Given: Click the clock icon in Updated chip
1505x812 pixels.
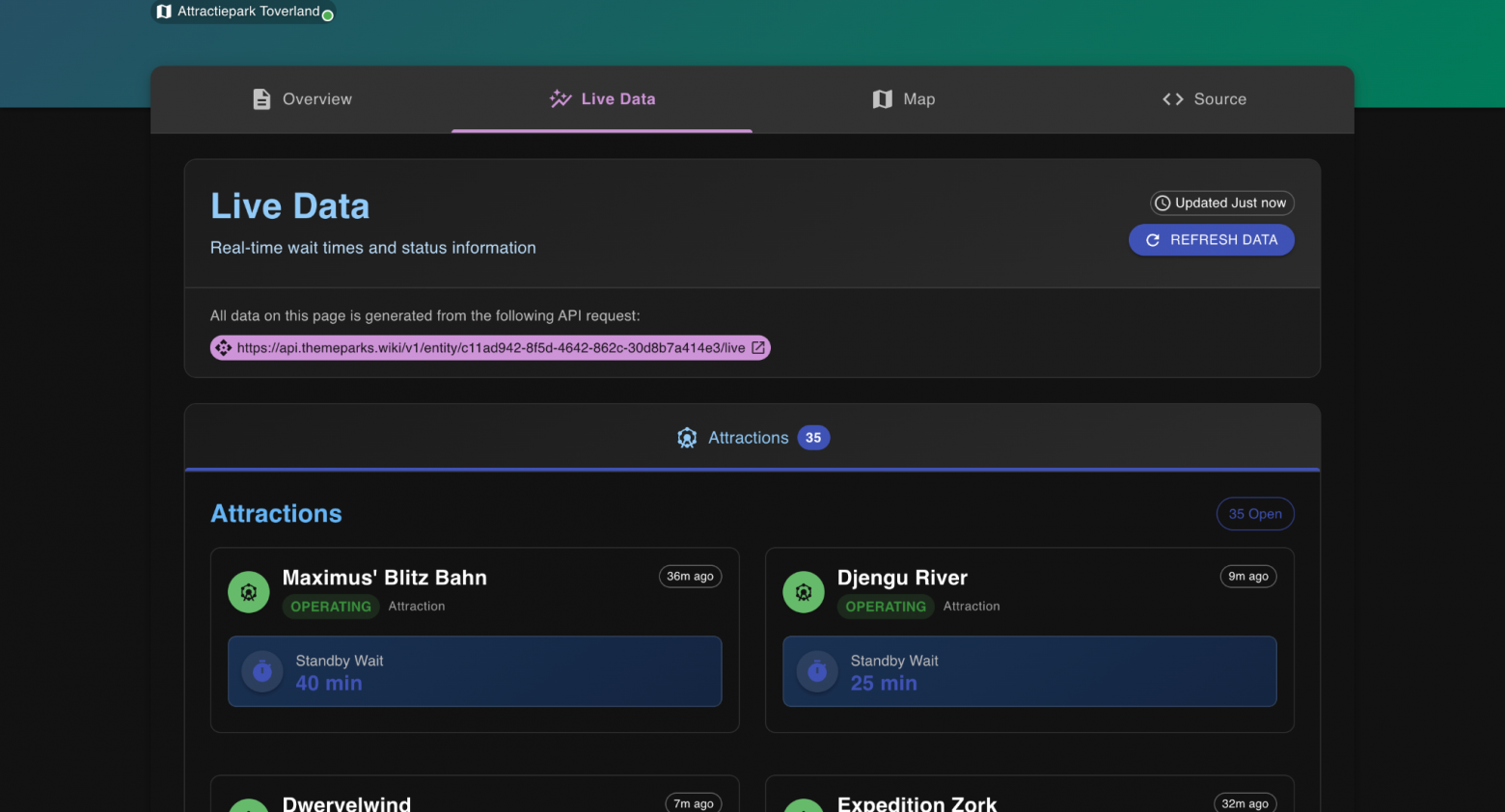Looking at the screenshot, I should point(1163,203).
